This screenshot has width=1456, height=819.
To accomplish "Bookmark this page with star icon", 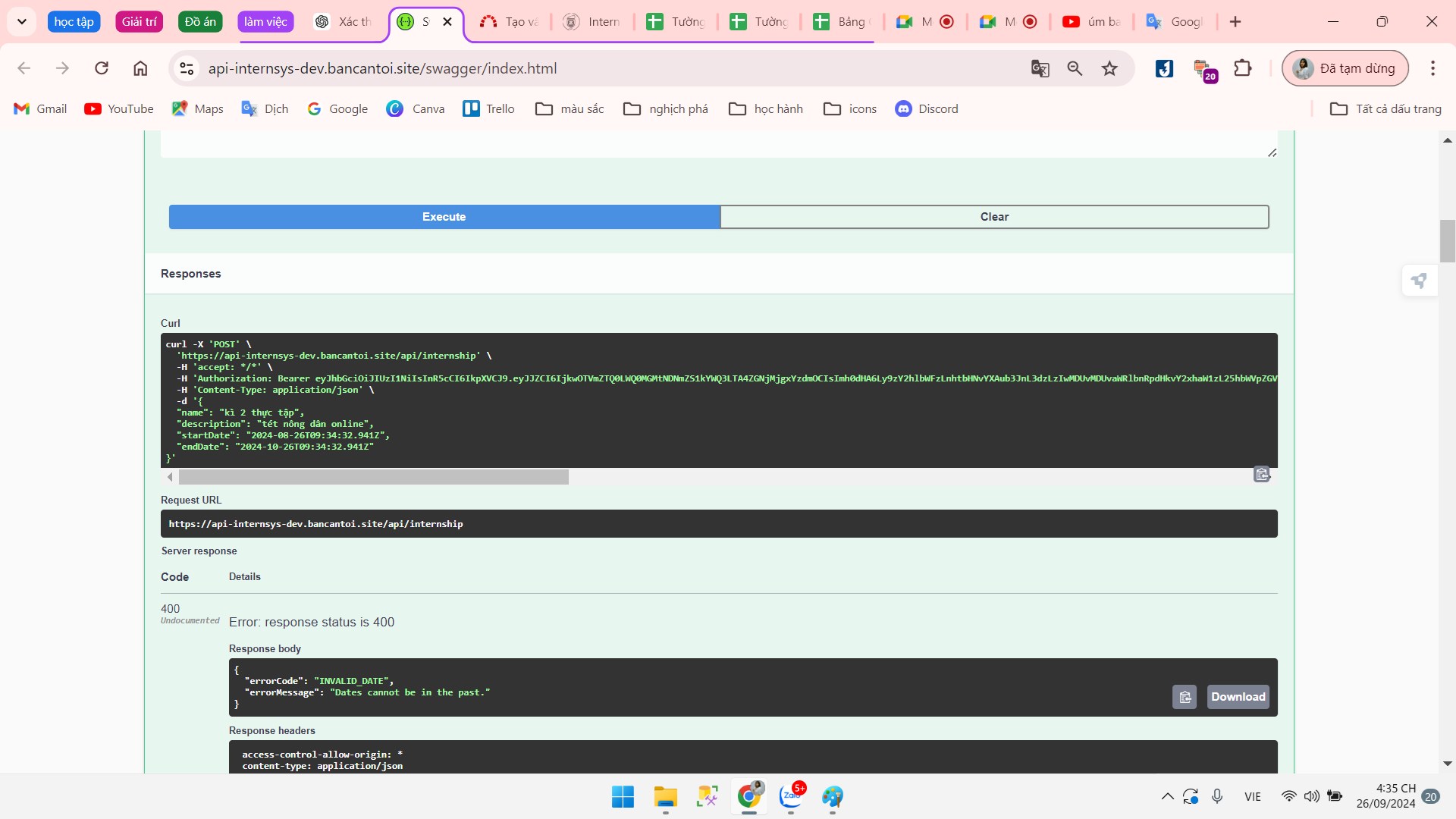I will [x=1109, y=68].
